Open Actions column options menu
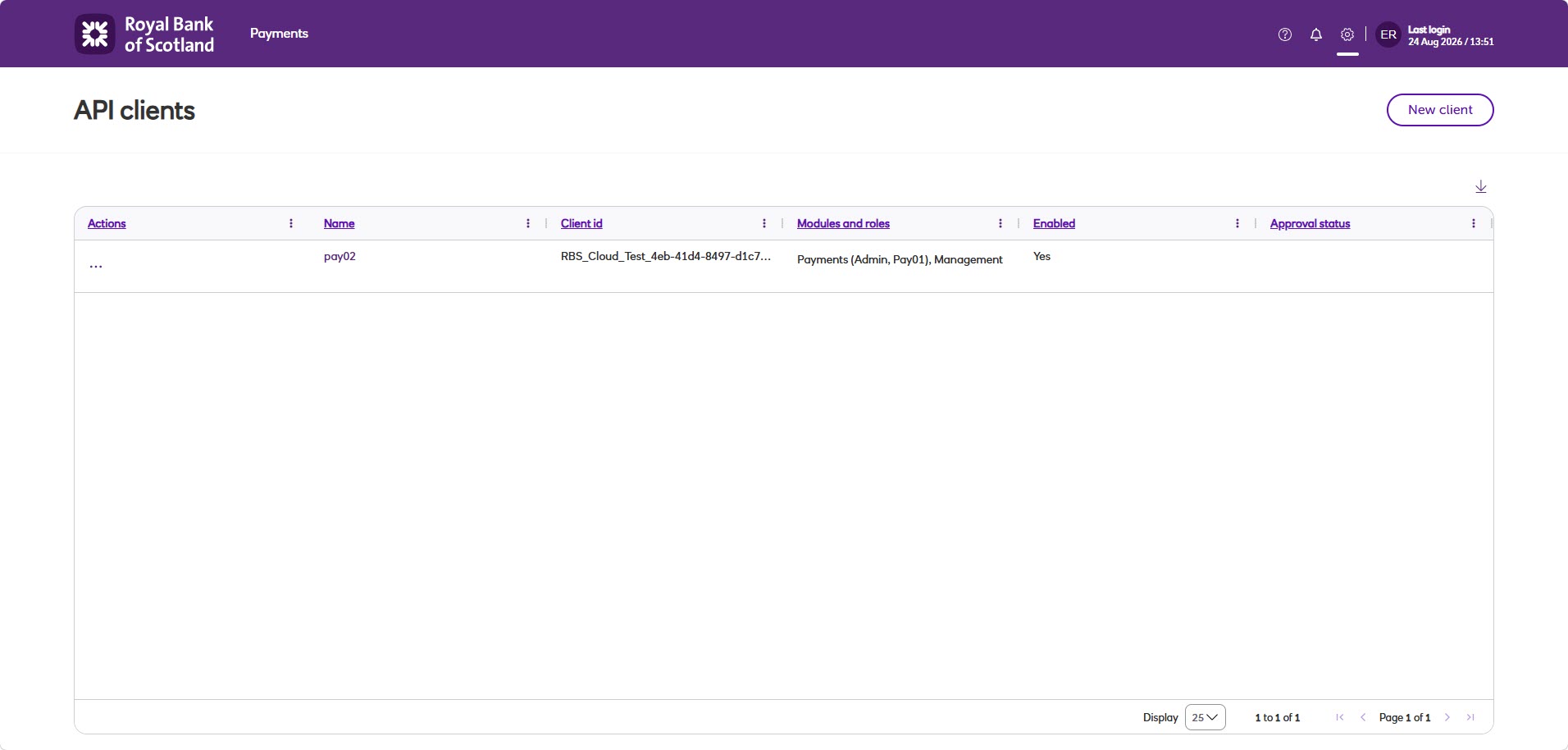1568x750 pixels. 291,223
